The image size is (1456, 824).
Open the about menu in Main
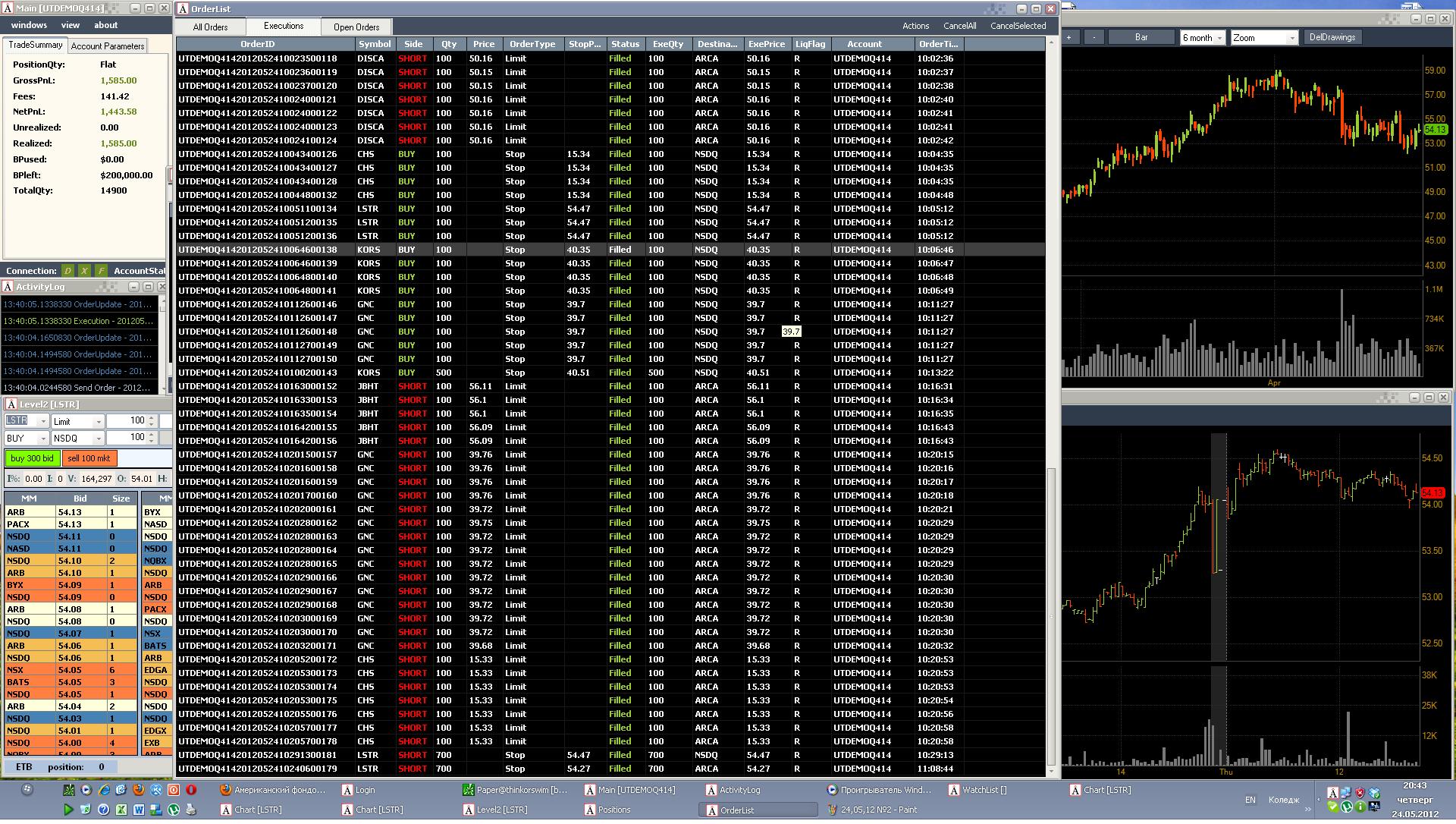[x=105, y=25]
